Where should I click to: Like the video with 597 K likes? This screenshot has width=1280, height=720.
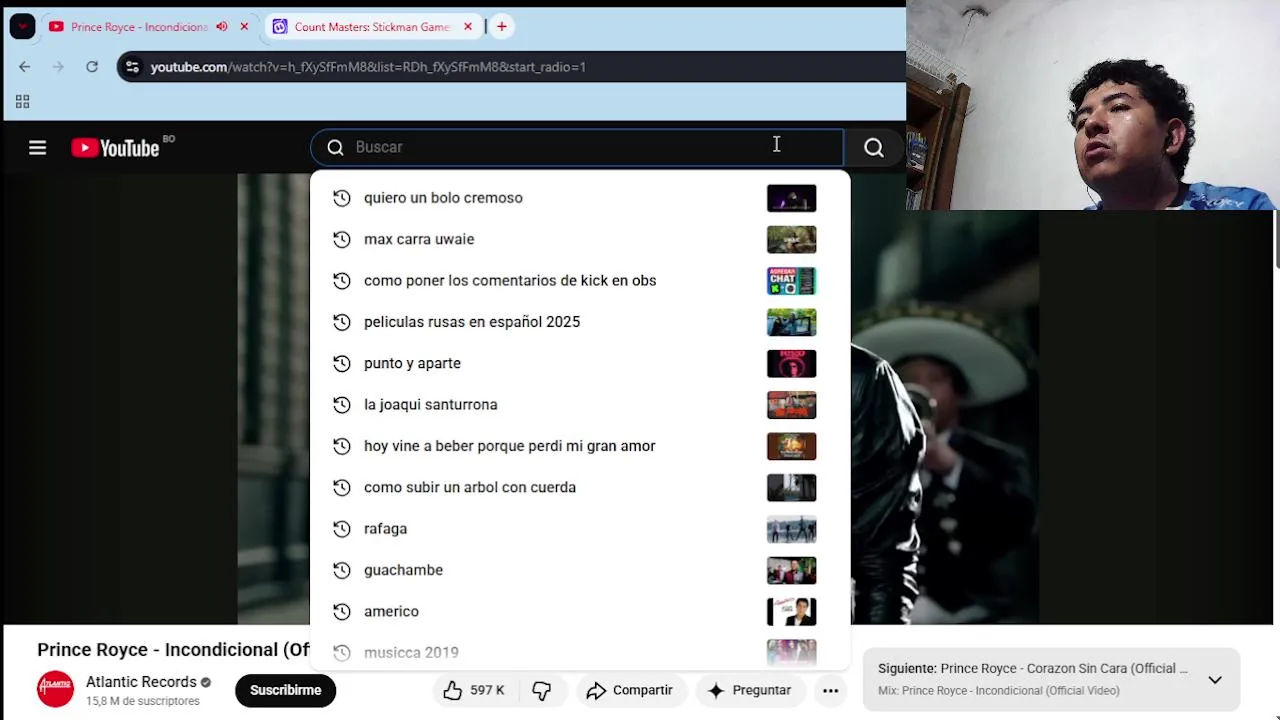point(474,690)
